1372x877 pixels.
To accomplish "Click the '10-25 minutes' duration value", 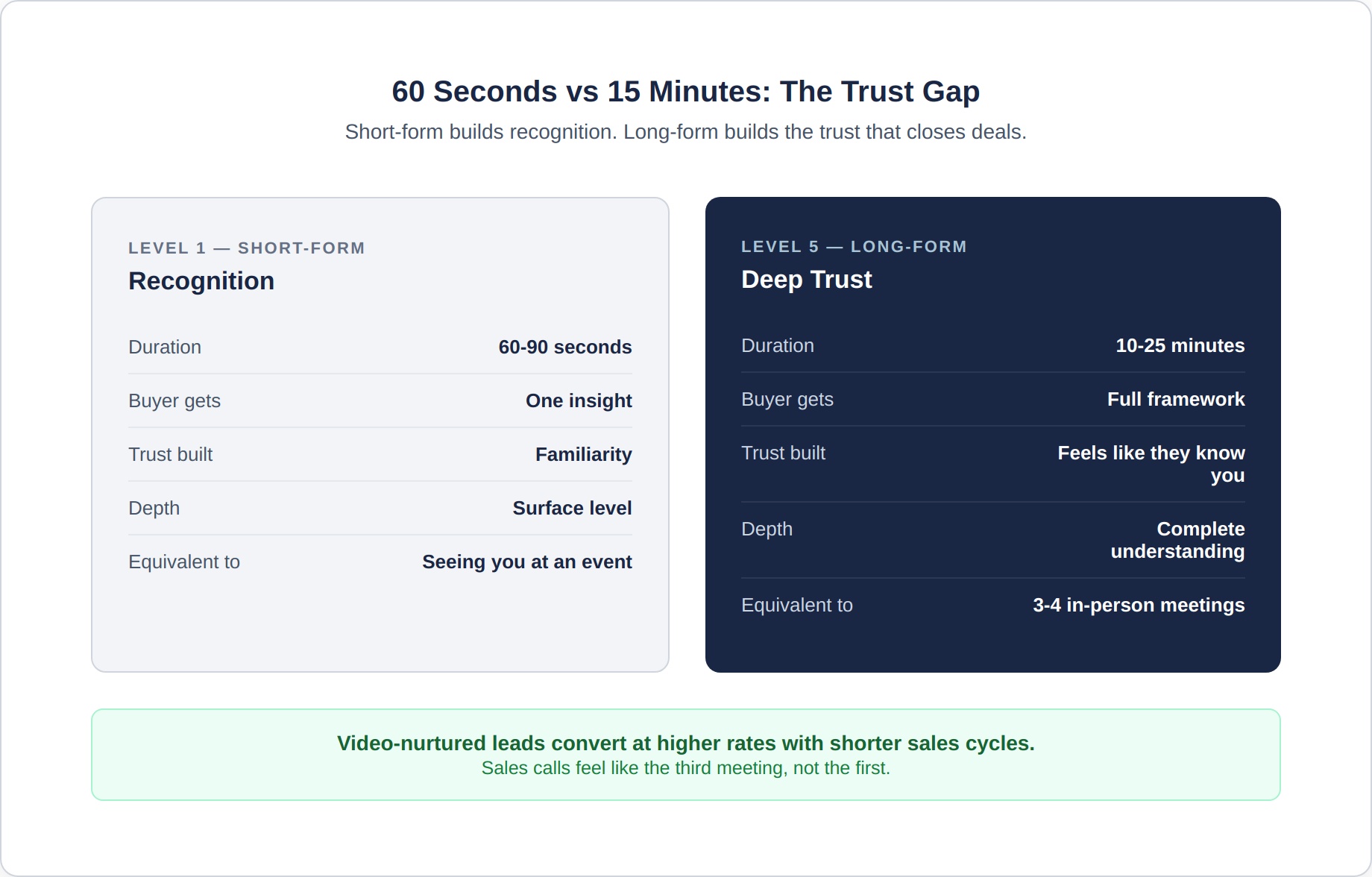I will click(x=1180, y=346).
